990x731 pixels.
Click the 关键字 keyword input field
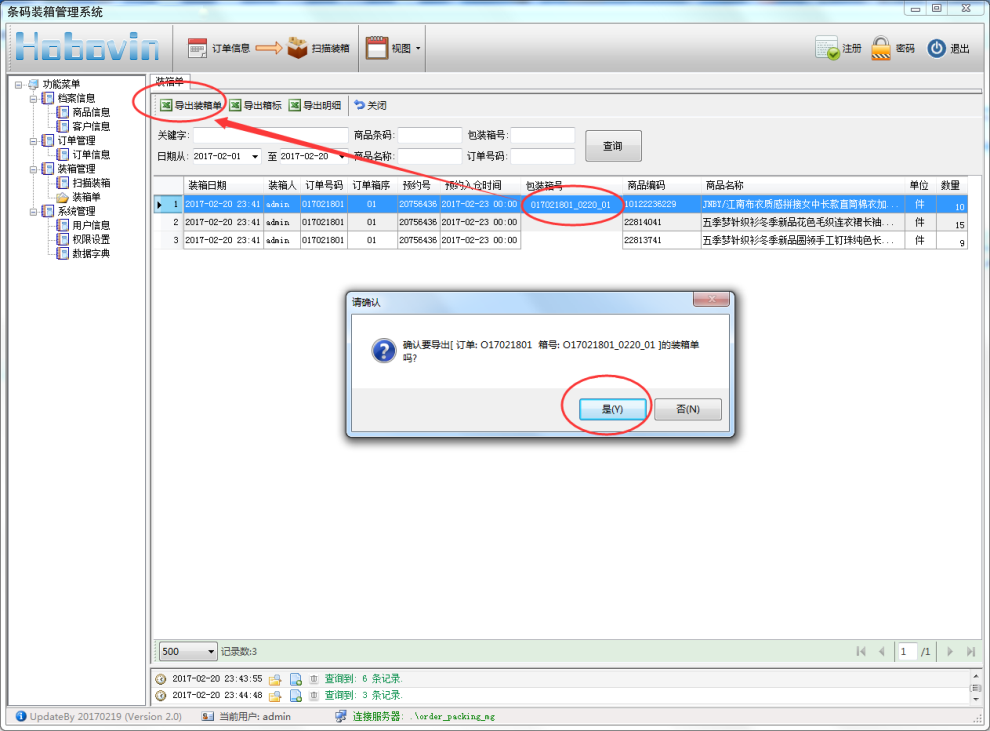(270, 135)
